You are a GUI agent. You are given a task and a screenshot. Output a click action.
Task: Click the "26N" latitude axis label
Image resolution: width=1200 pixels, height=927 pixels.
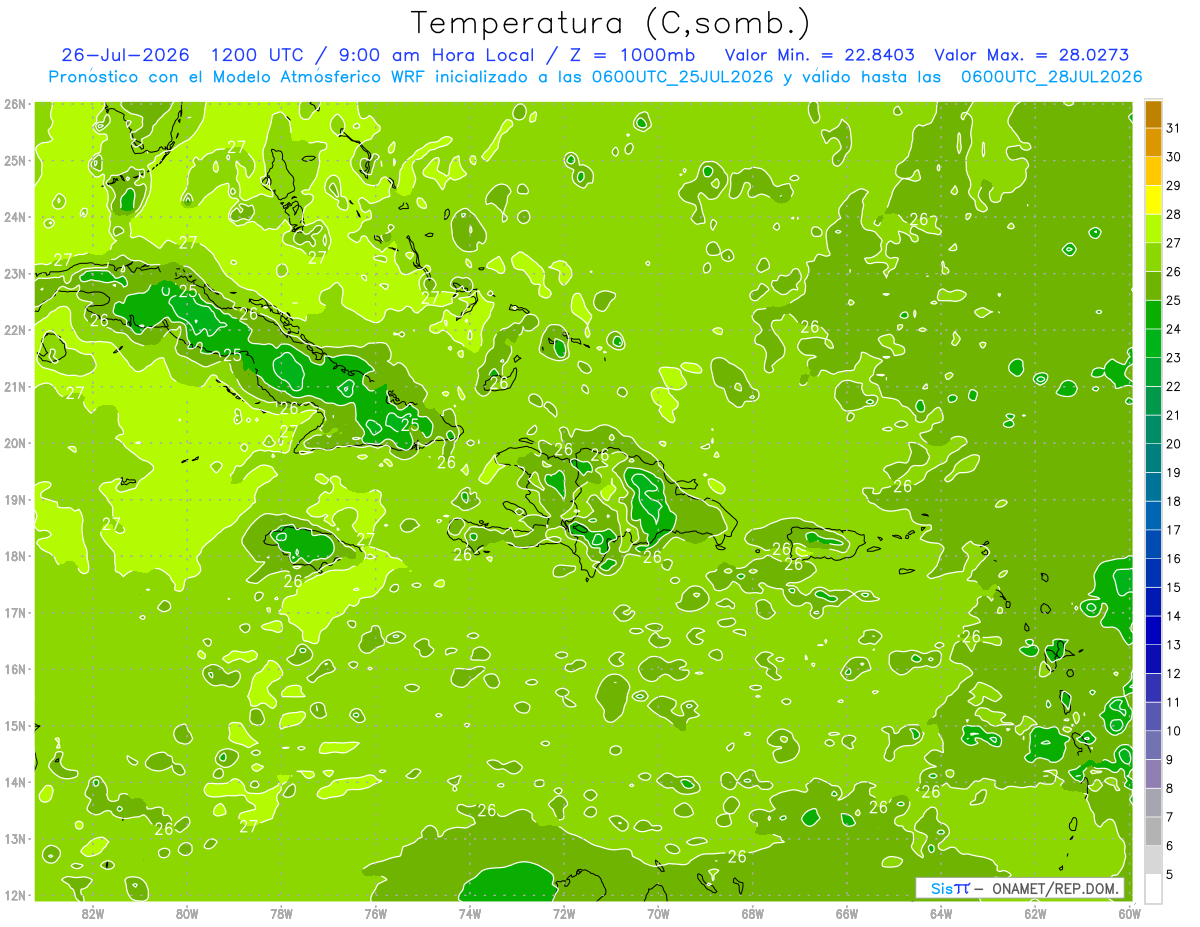click(15, 104)
